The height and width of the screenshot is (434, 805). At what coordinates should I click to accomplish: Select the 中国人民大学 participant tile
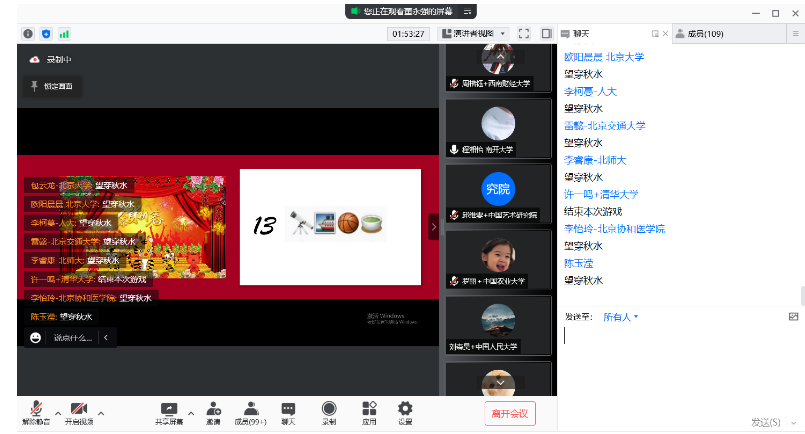pyautogui.click(x=498, y=325)
